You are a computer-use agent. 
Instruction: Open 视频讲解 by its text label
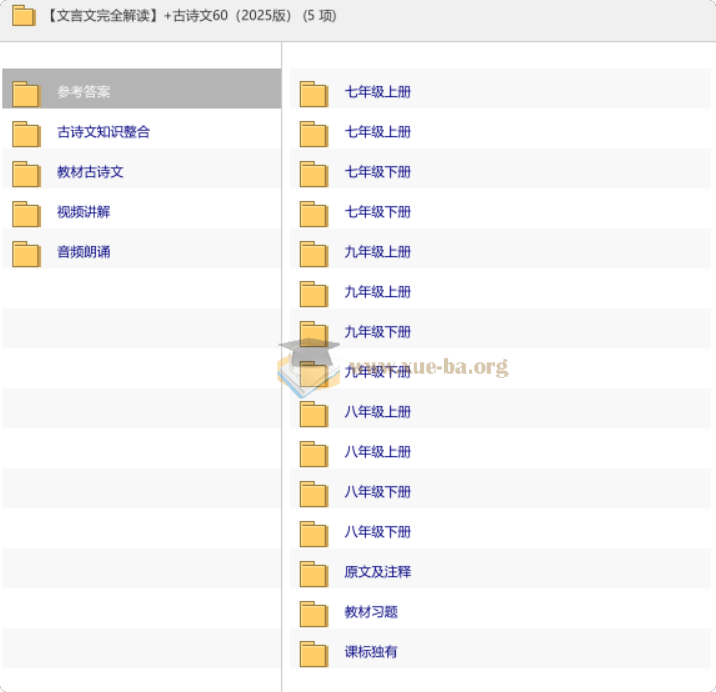click(x=84, y=212)
